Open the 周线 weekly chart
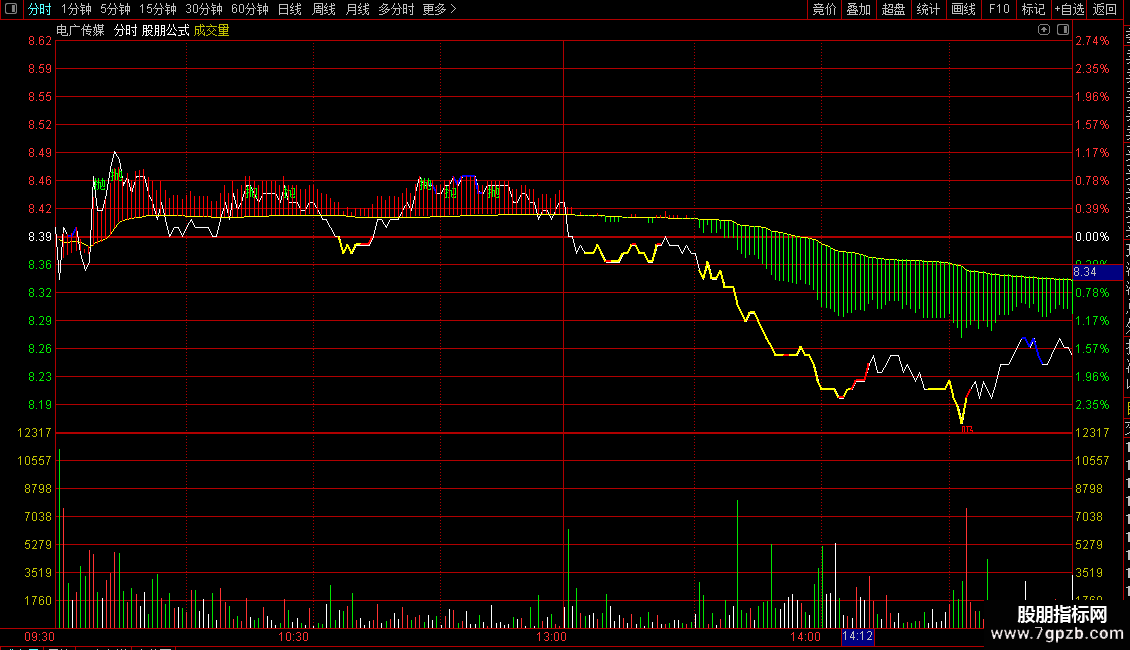This screenshot has width=1130, height=650. pyautogui.click(x=324, y=9)
